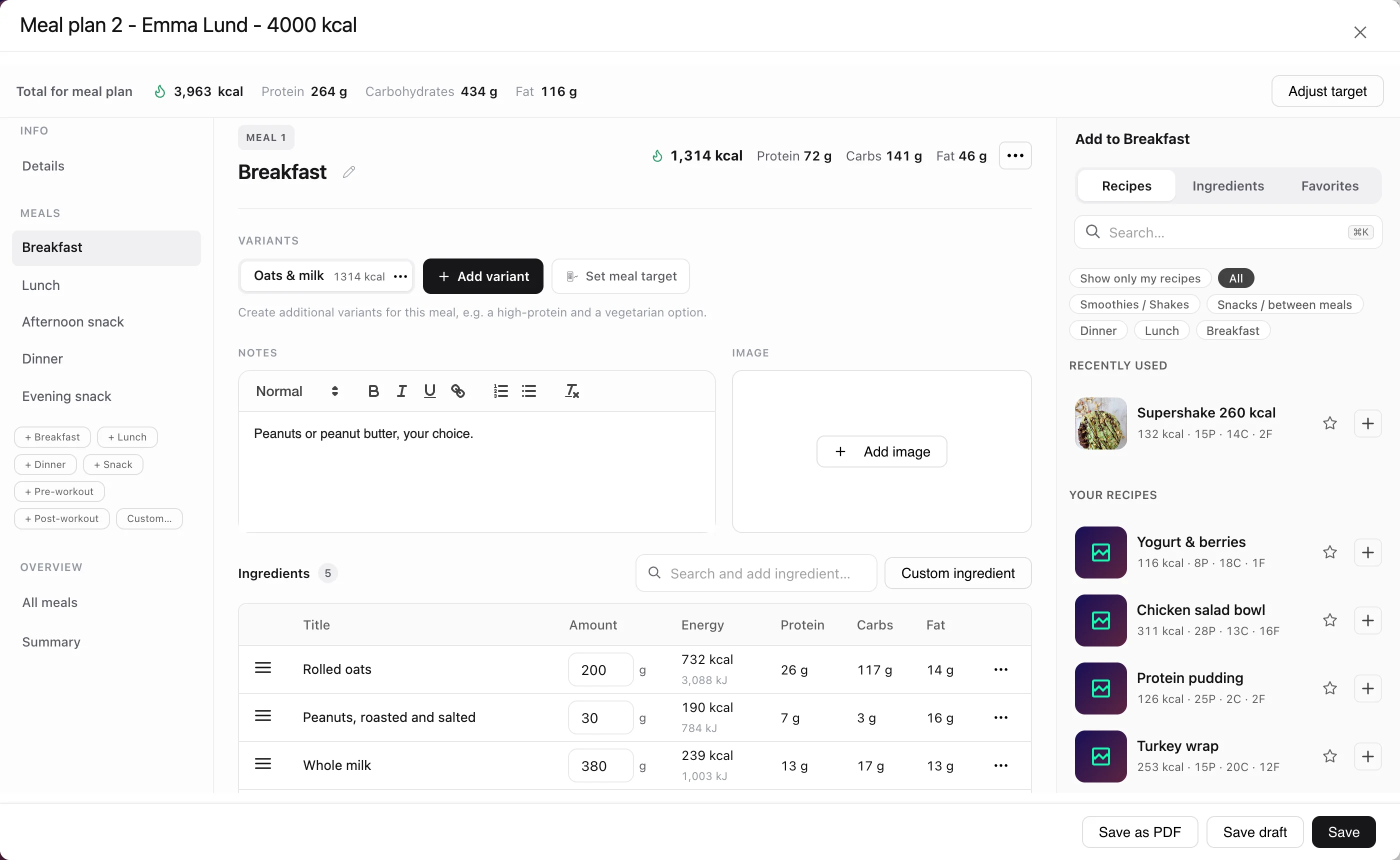Screen dimensions: 1400x860
Task: Insert numbered list in notes
Action: coord(500,391)
